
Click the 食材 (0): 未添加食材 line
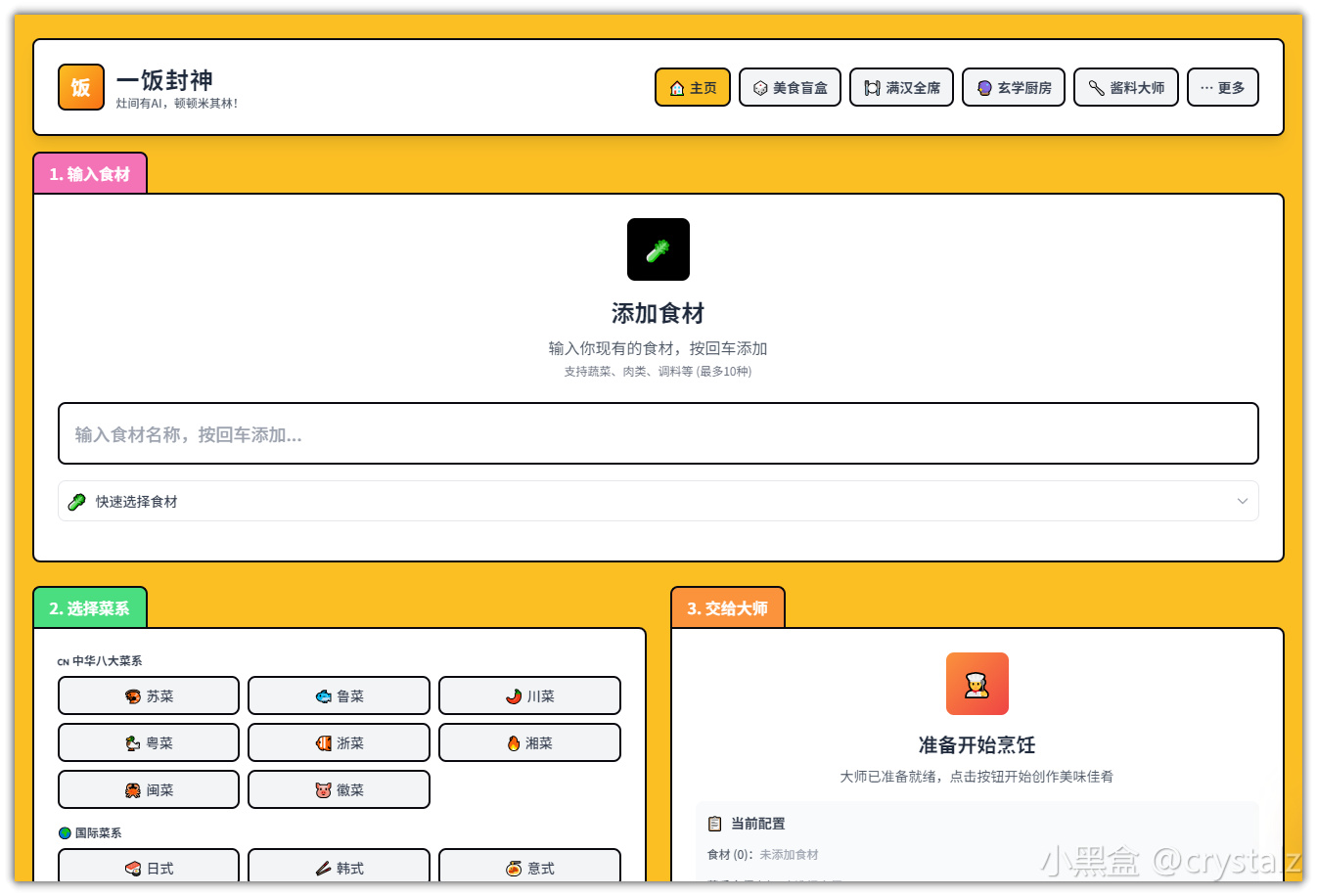763,855
